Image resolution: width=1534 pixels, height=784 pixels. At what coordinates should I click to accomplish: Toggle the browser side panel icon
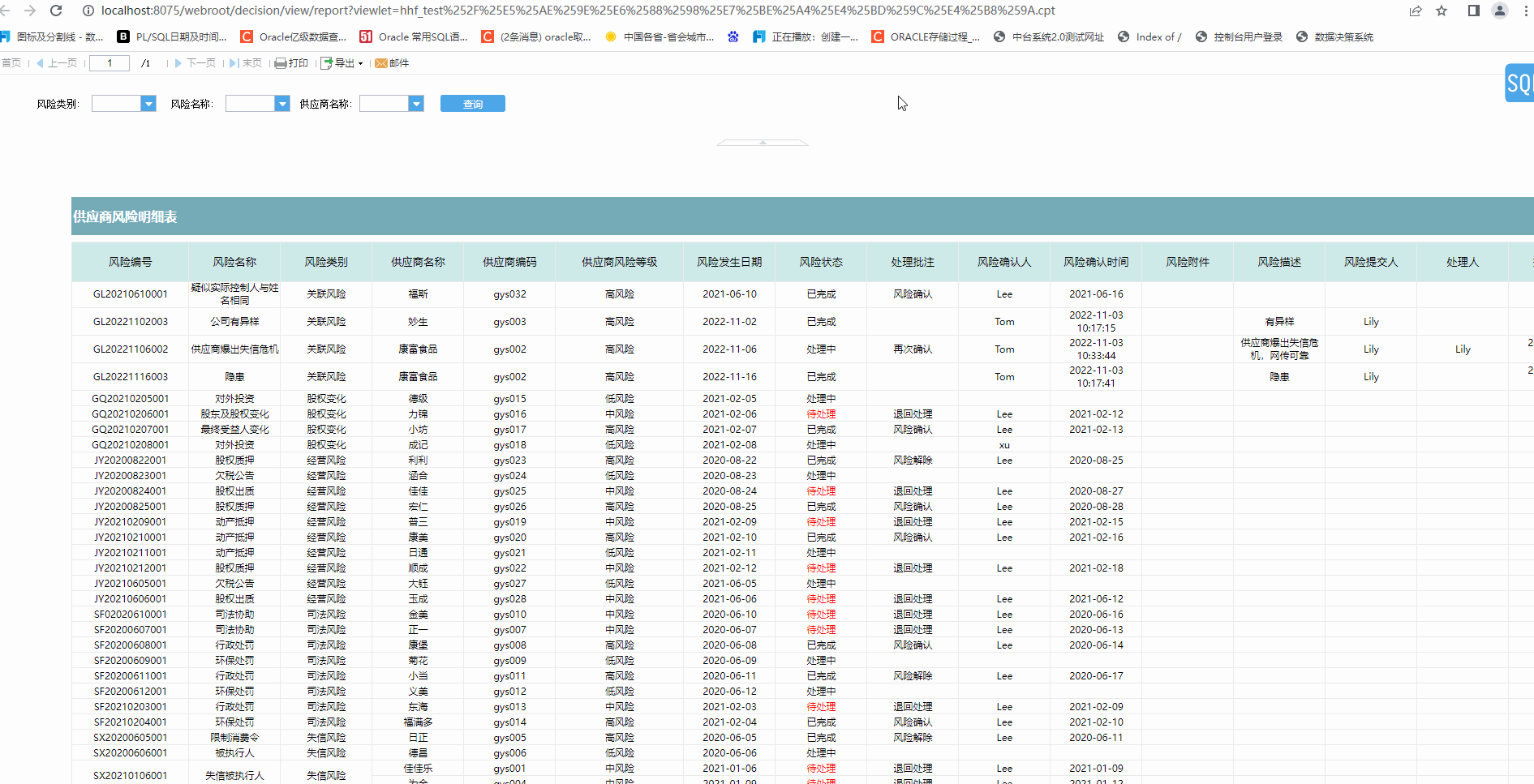coord(1474,11)
